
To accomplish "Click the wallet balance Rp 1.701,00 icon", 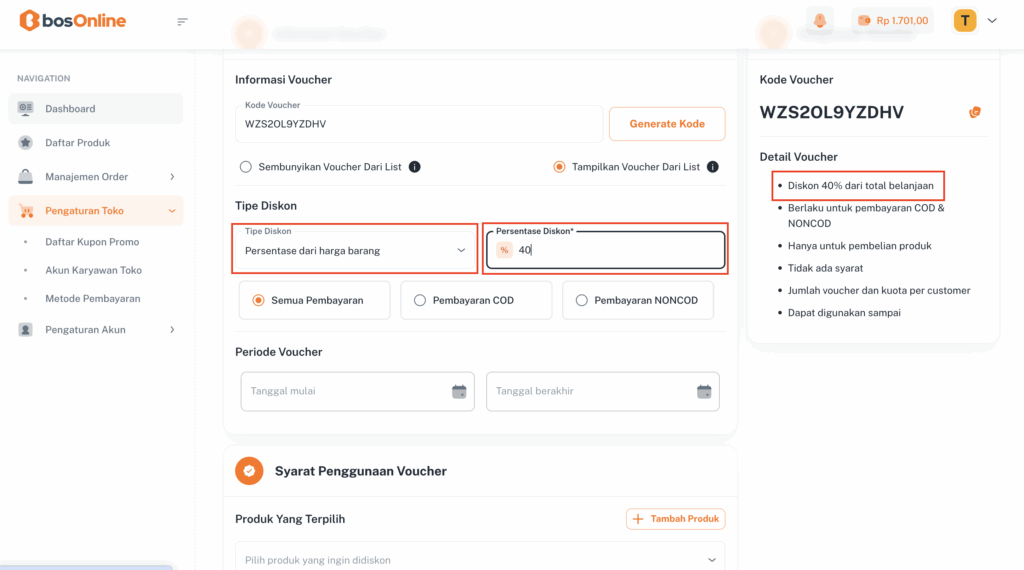I will [864, 21].
